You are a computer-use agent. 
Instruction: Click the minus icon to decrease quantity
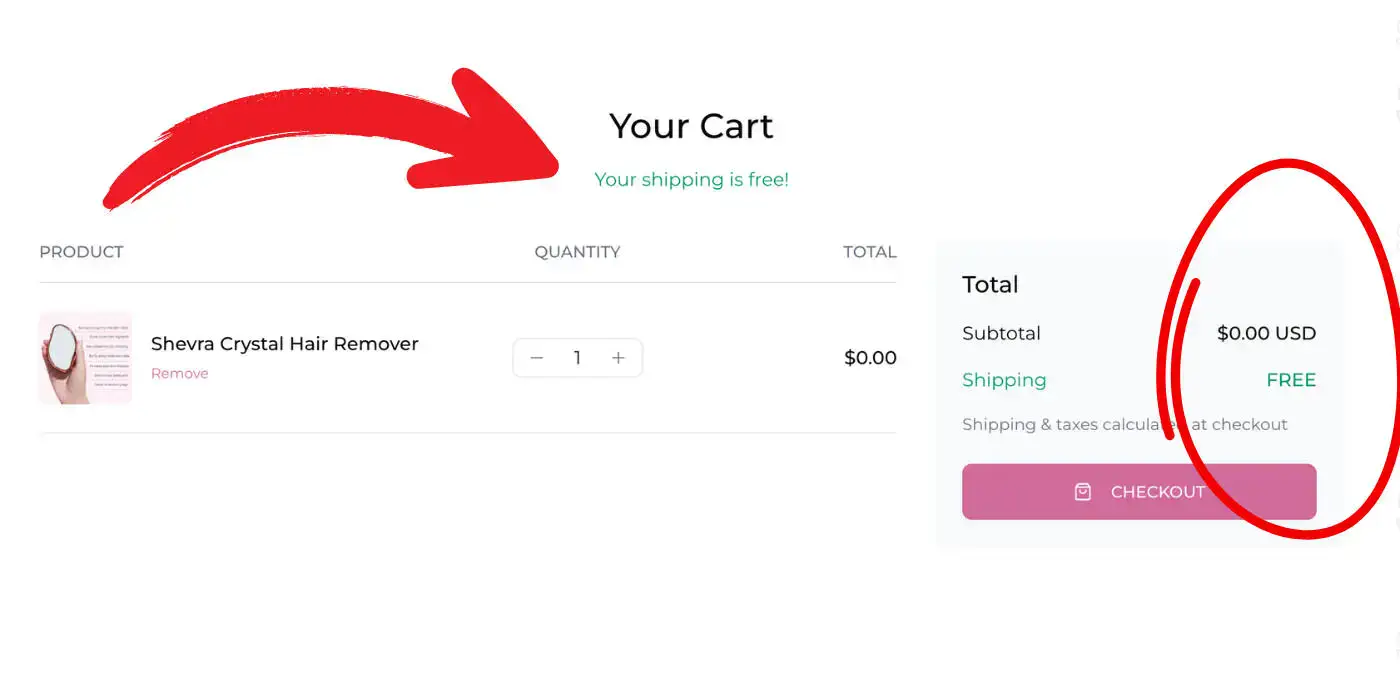pos(537,358)
